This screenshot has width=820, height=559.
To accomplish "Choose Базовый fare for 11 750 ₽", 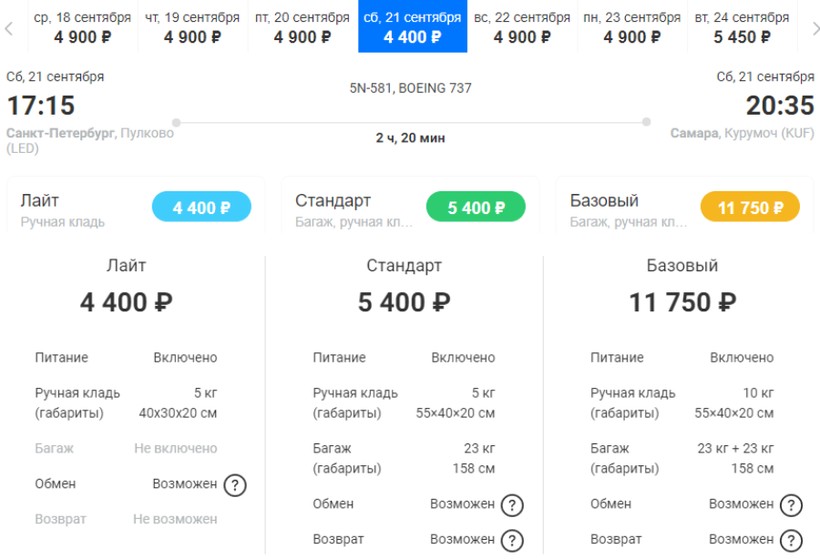I will point(750,208).
